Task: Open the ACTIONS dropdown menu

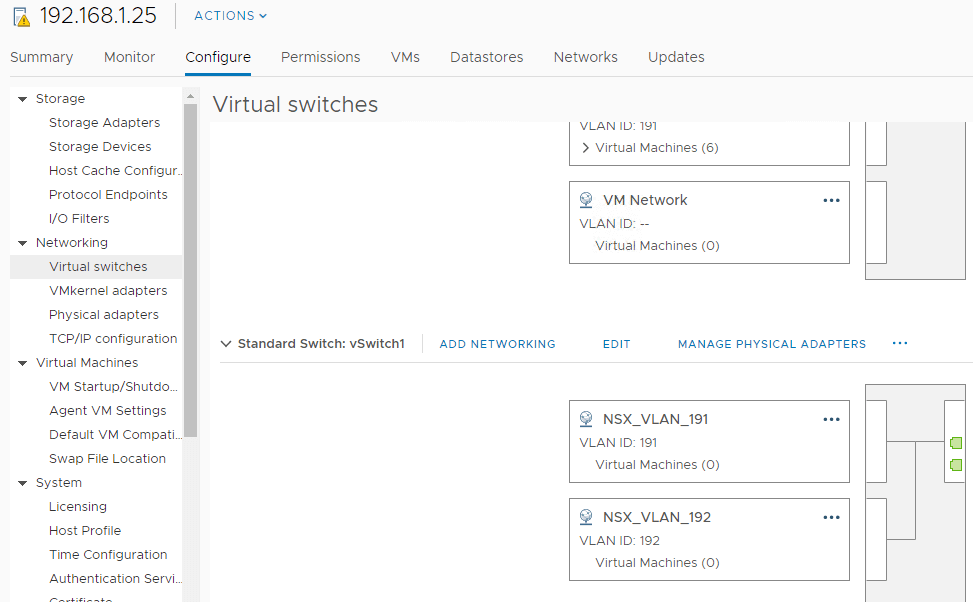Action: coord(230,16)
